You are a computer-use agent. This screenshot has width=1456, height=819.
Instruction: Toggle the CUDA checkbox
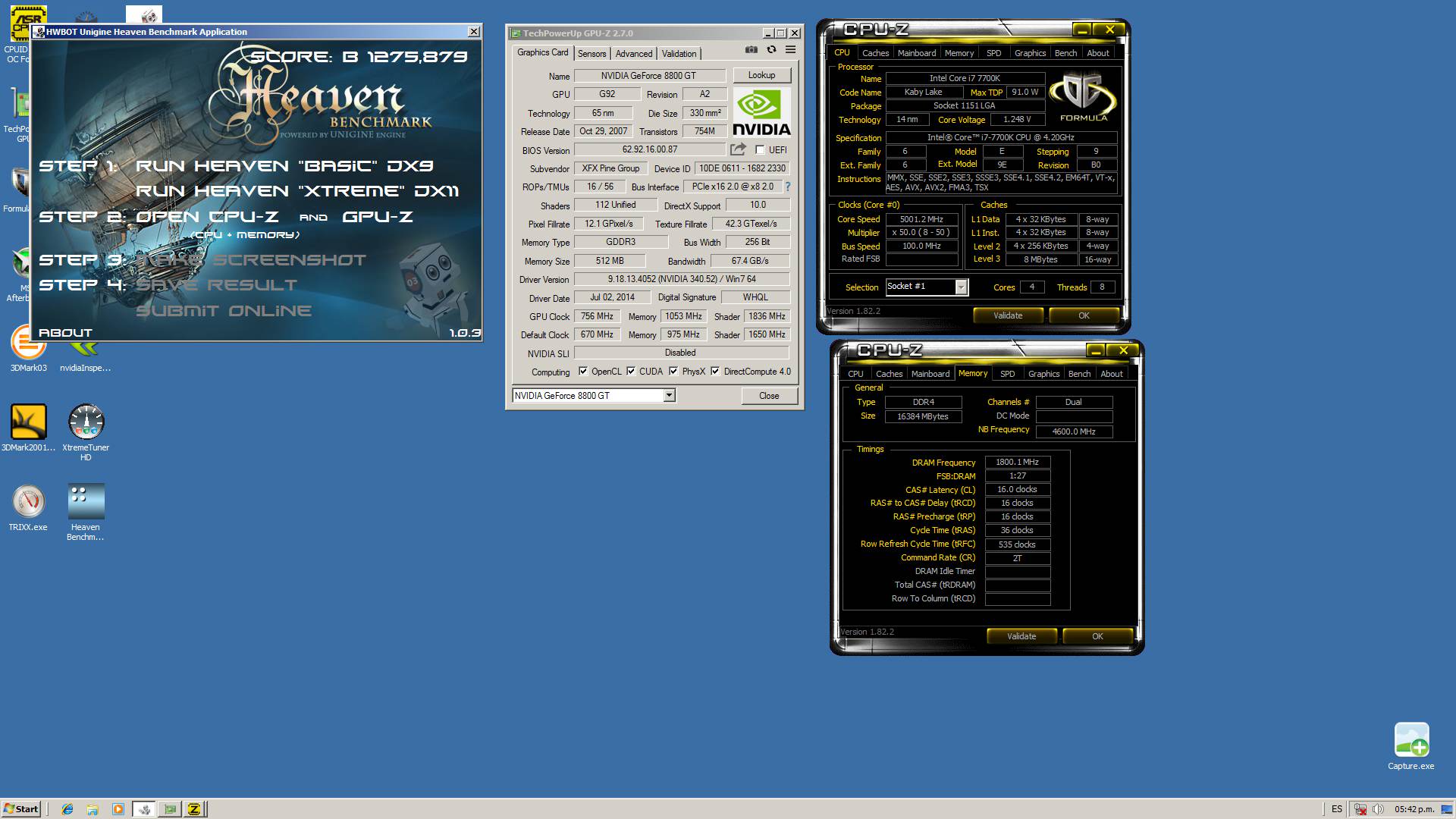pyautogui.click(x=631, y=372)
